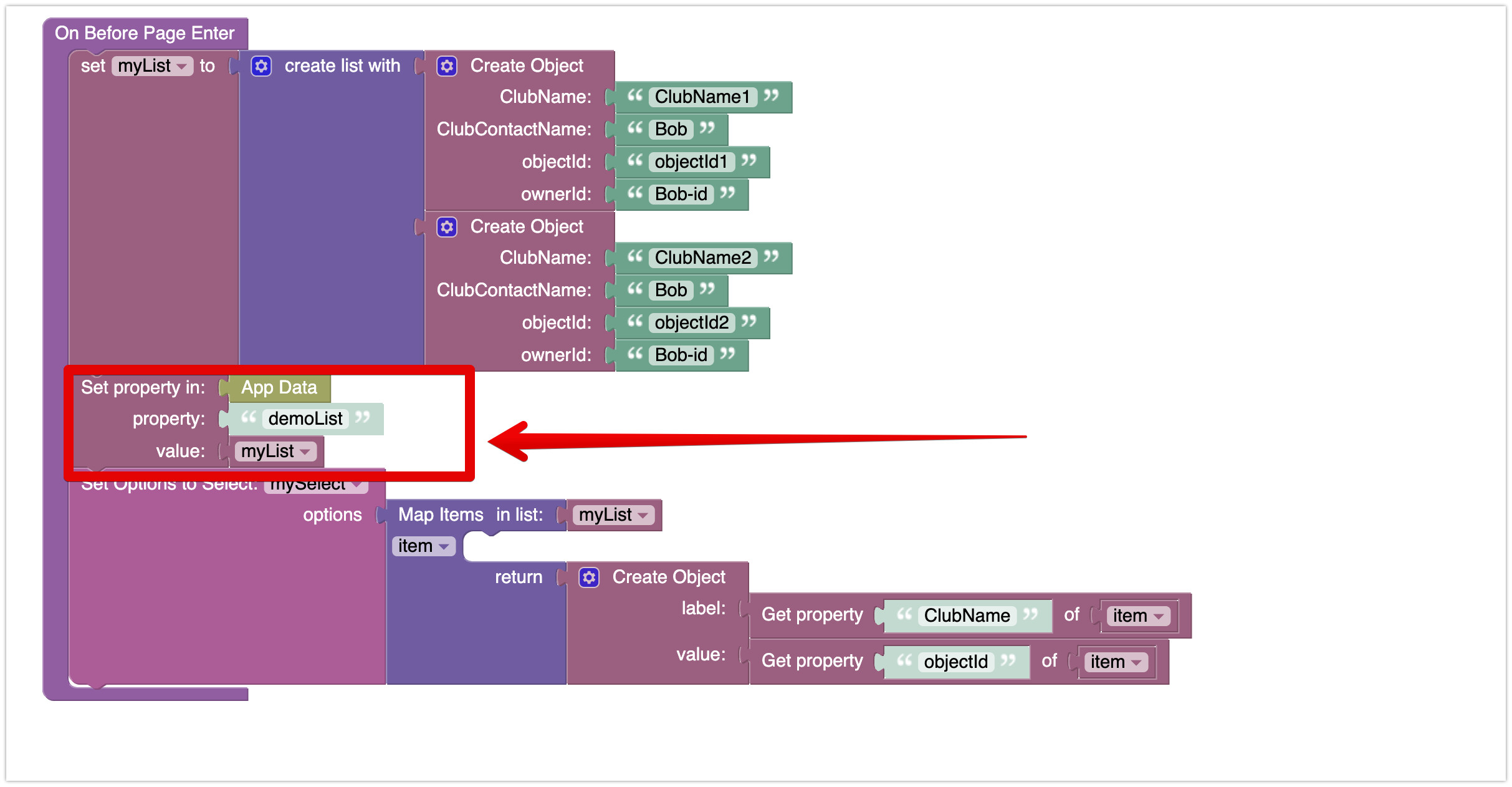Select the App Data block
The height and width of the screenshot is (787, 1512).
[x=279, y=387]
